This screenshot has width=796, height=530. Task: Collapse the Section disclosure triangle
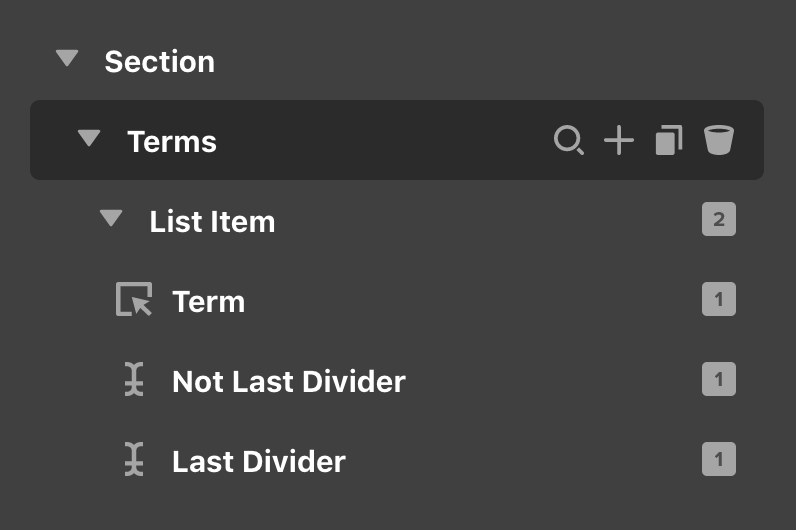pos(67,59)
